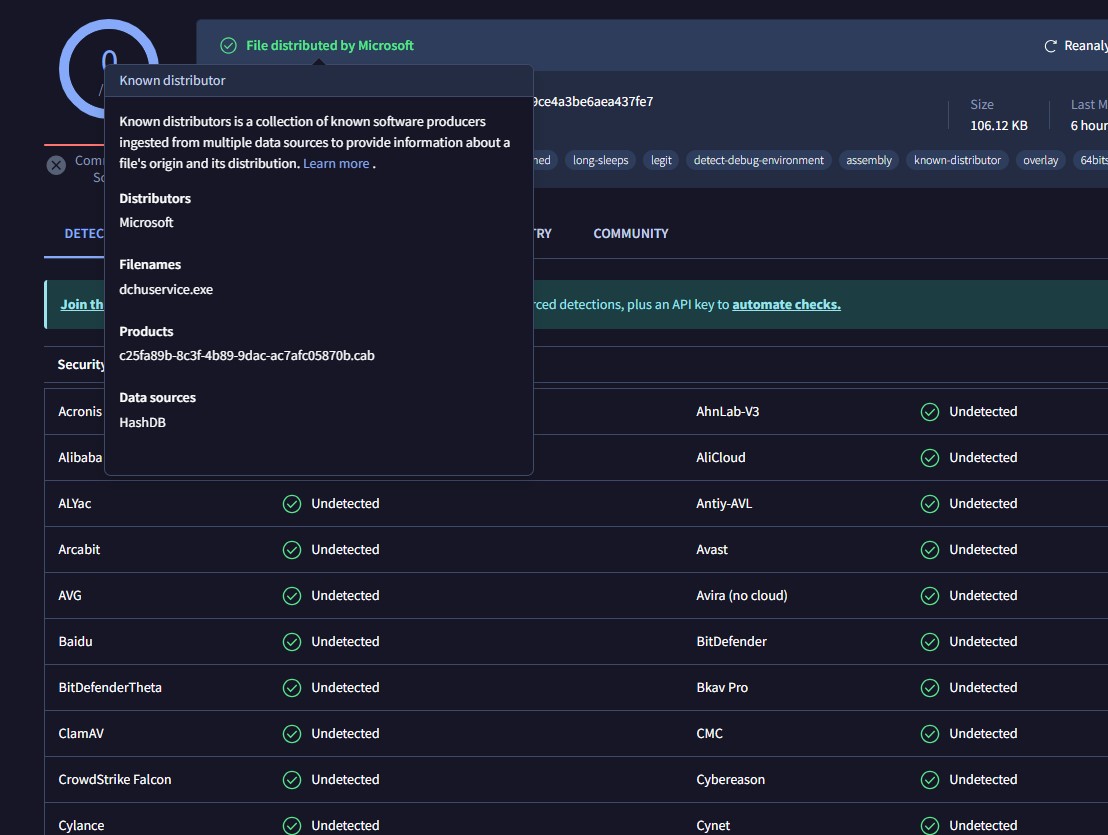1108x835 pixels.
Task: Click the check icon in the BitDefender row
Action: pos(930,642)
